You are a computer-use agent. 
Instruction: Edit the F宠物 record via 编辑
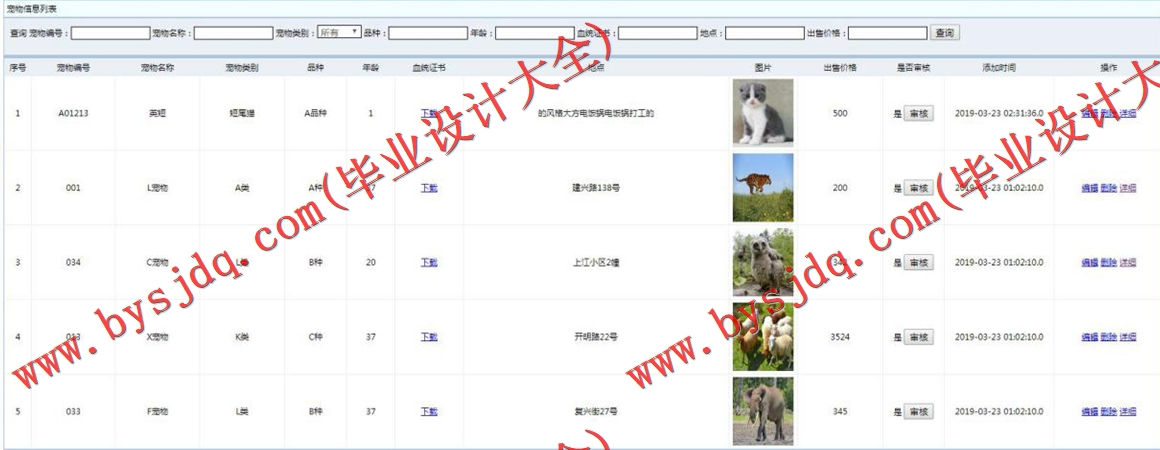pos(1090,412)
